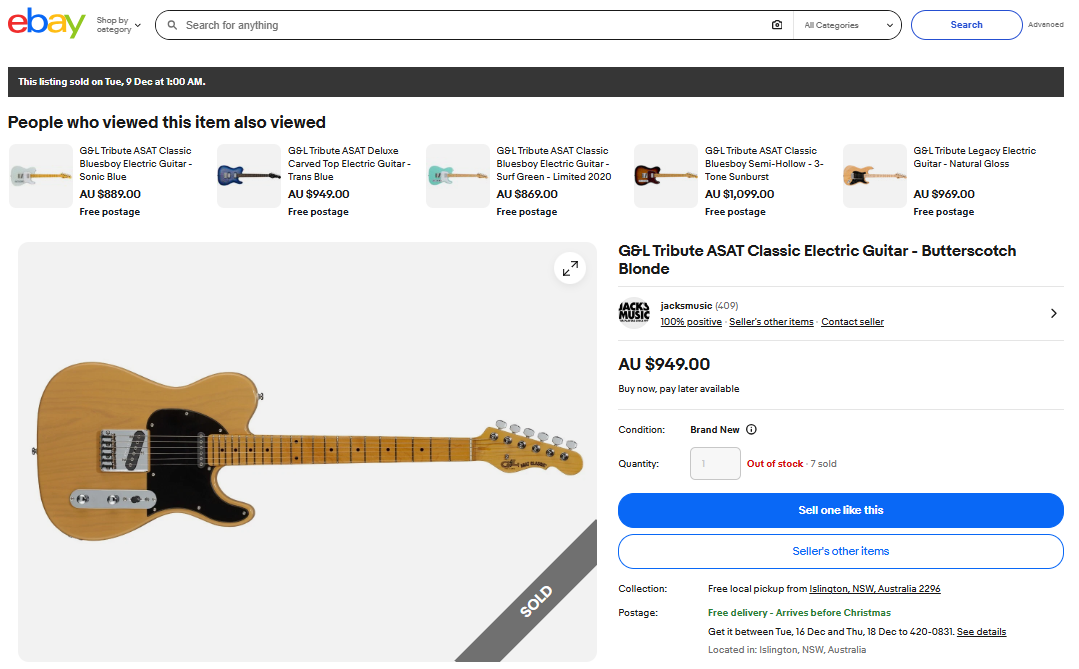Expand the guitar image to fullscreen
The image size is (1079, 669).
click(x=570, y=268)
